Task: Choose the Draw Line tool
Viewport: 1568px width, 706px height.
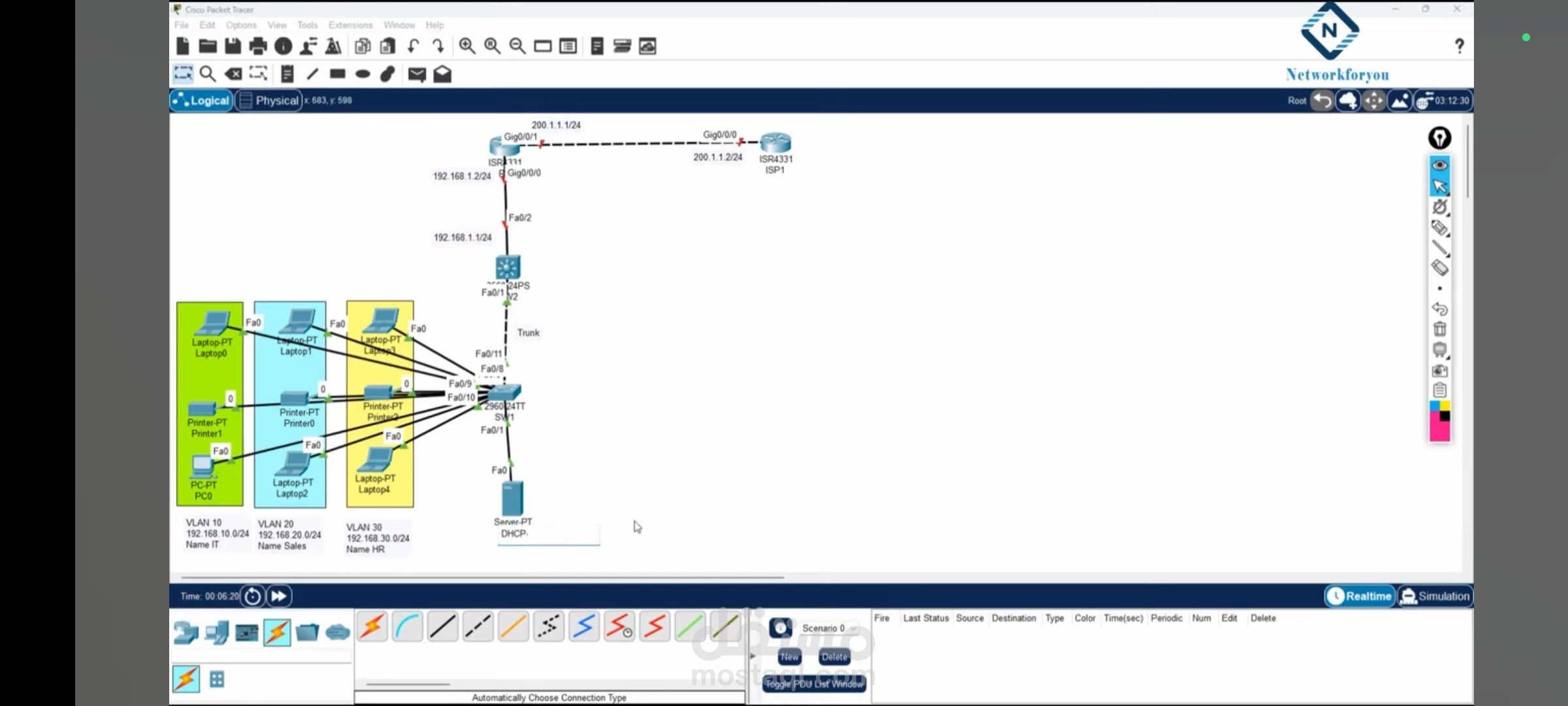Action: click(312, 74)
